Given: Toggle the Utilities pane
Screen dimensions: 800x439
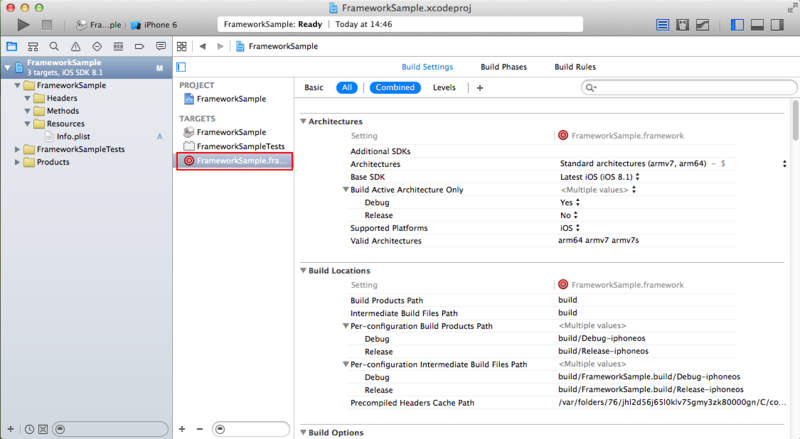Looking at the screenshot, I should (x=777, y=25).
